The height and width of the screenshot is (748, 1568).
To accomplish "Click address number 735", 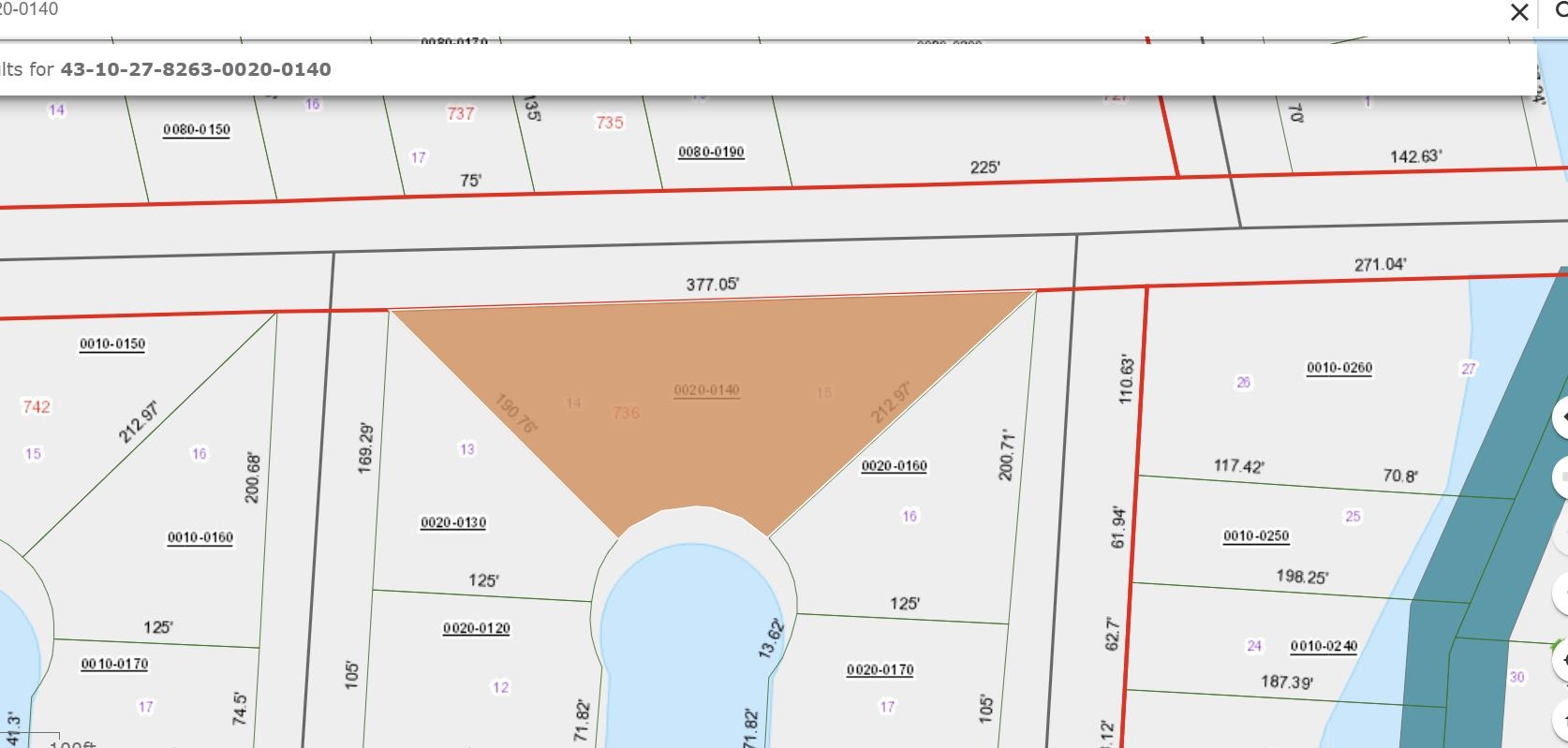I will (x=610, y=123).
